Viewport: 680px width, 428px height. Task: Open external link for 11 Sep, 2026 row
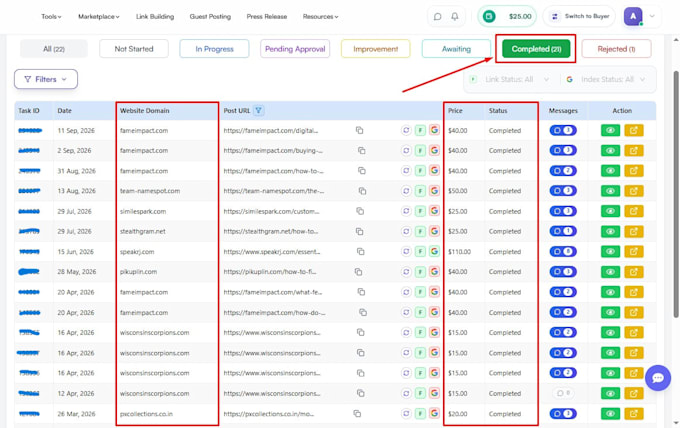634,130
